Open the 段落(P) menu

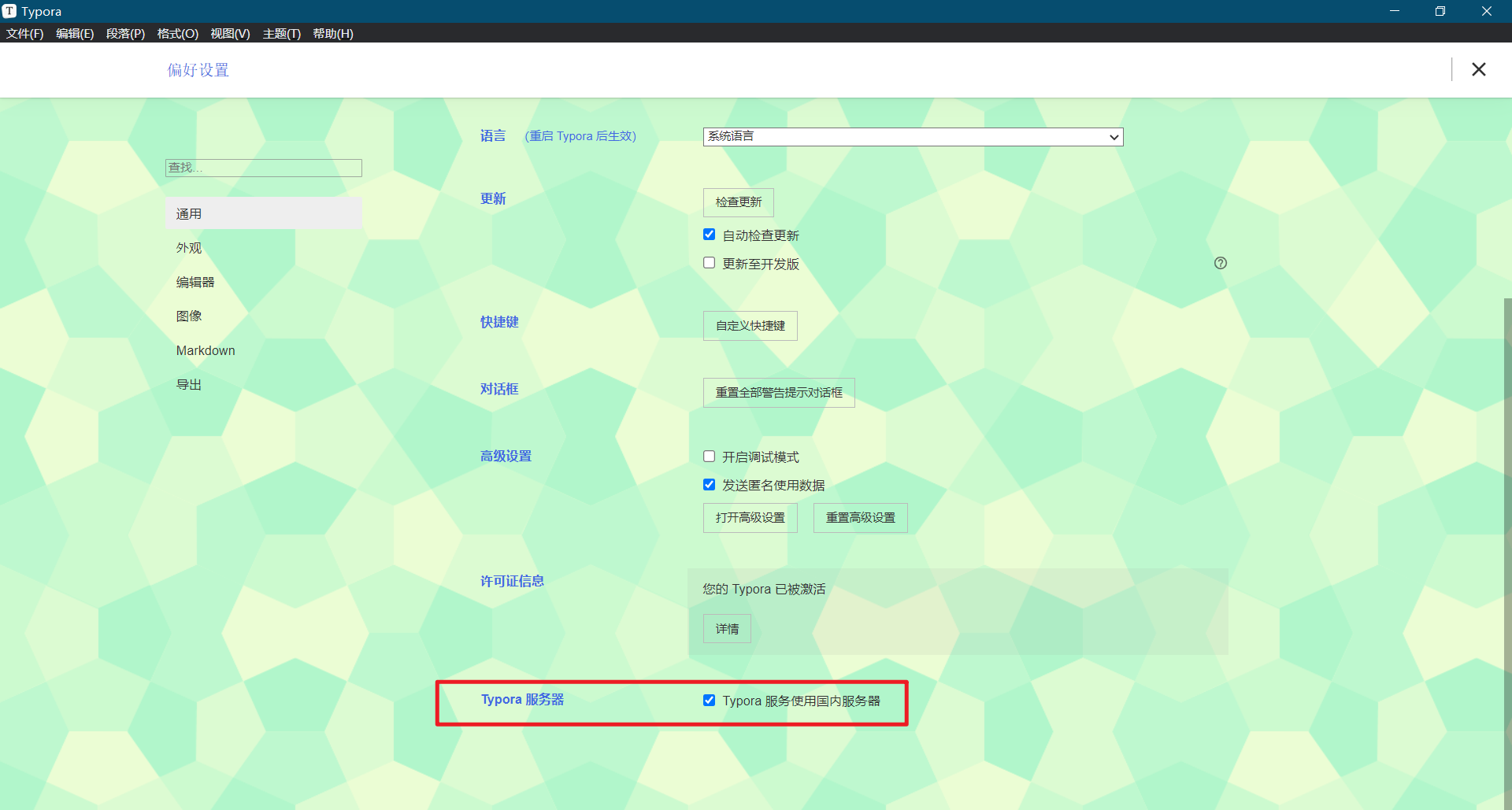tap(125, 33)
